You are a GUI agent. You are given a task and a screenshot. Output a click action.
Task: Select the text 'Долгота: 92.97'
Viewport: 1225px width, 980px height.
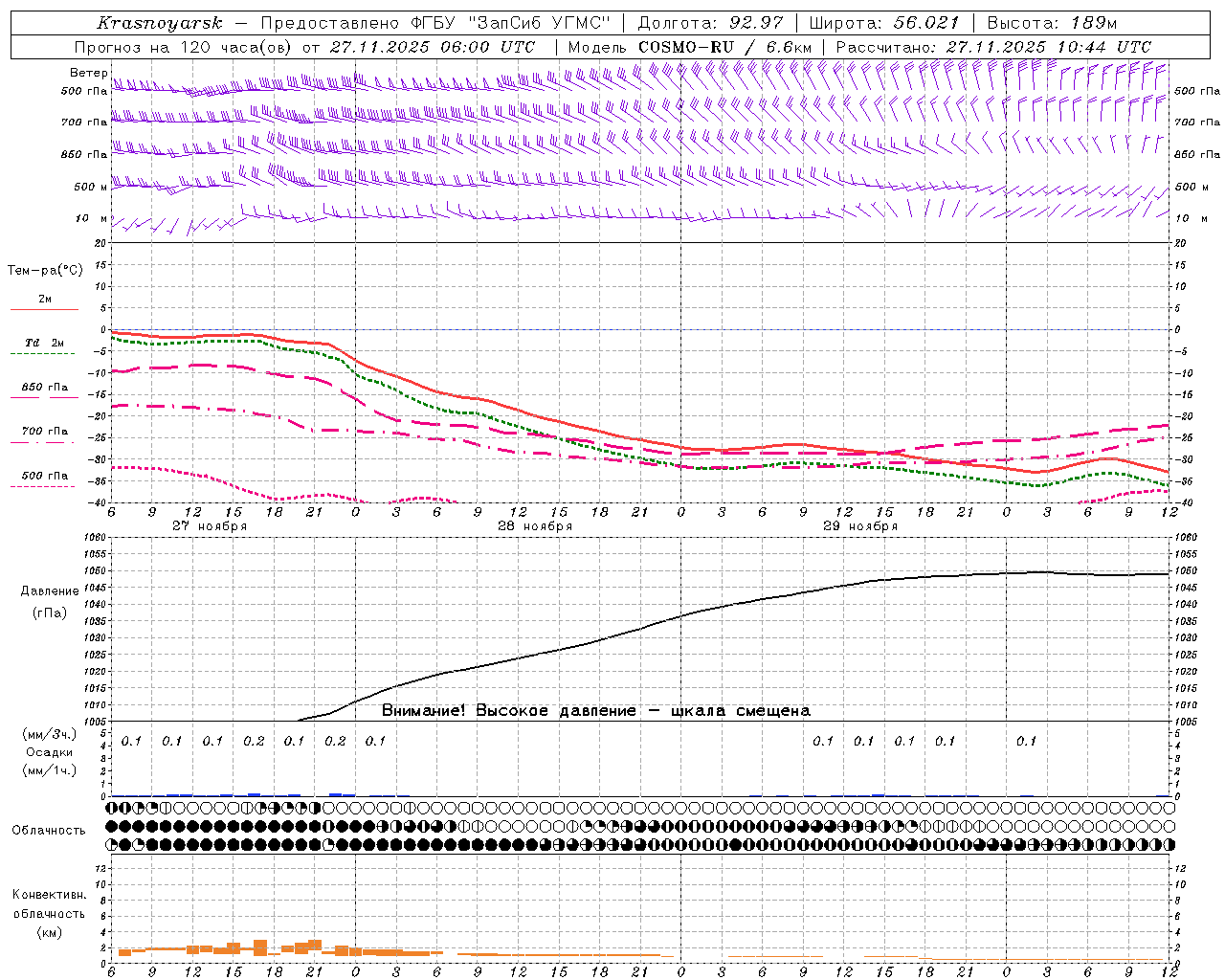(x=710, y=23)
